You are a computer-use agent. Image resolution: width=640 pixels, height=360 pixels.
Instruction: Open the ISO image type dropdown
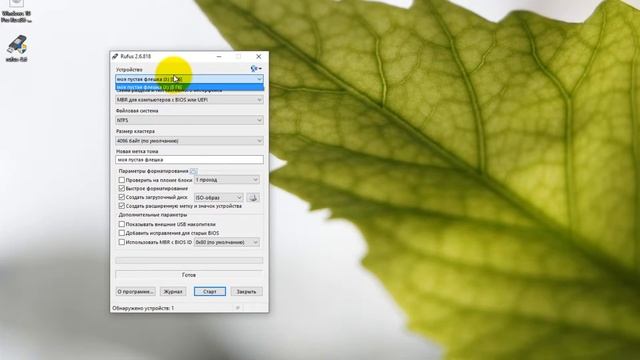click(219, 198)
